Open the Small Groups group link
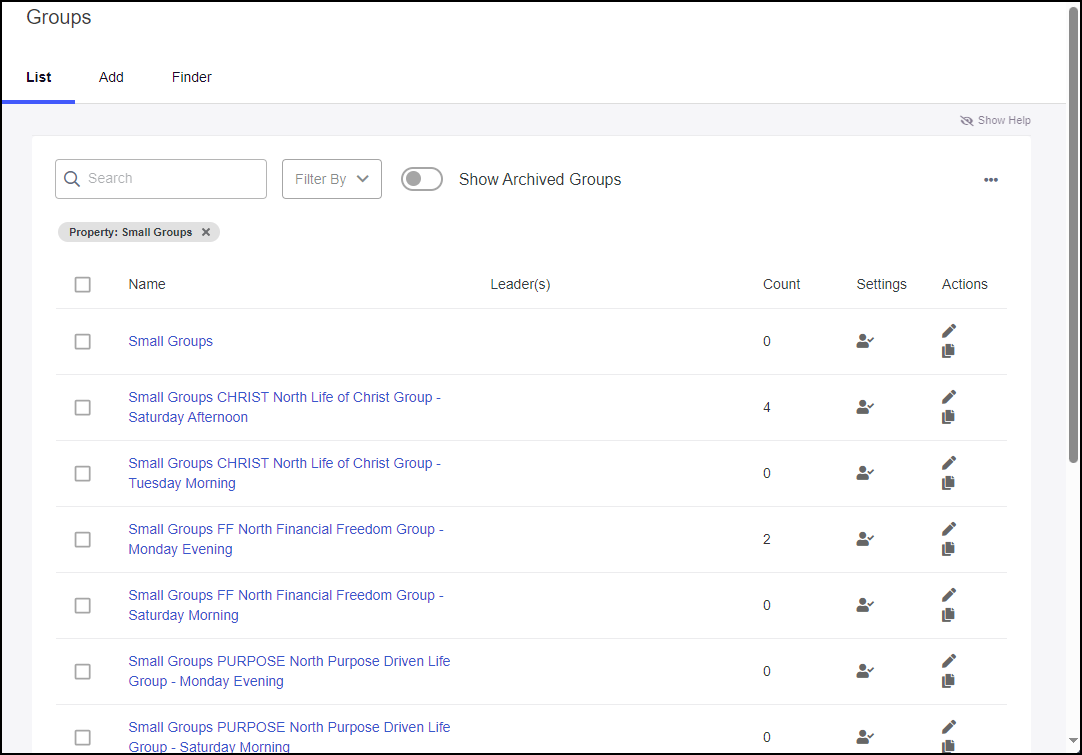The width and height of the screenshot is (1082, 755). 170,341
